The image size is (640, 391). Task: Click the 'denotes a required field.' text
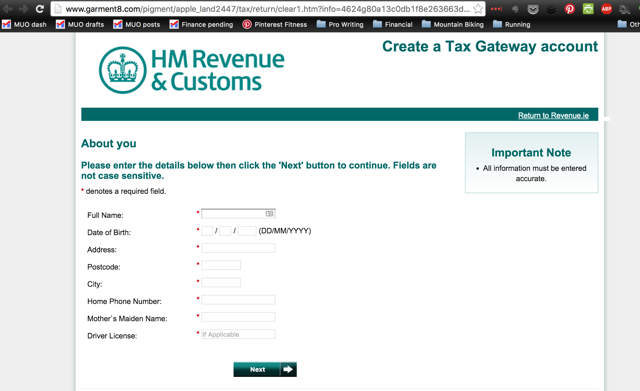pos(126,191)
